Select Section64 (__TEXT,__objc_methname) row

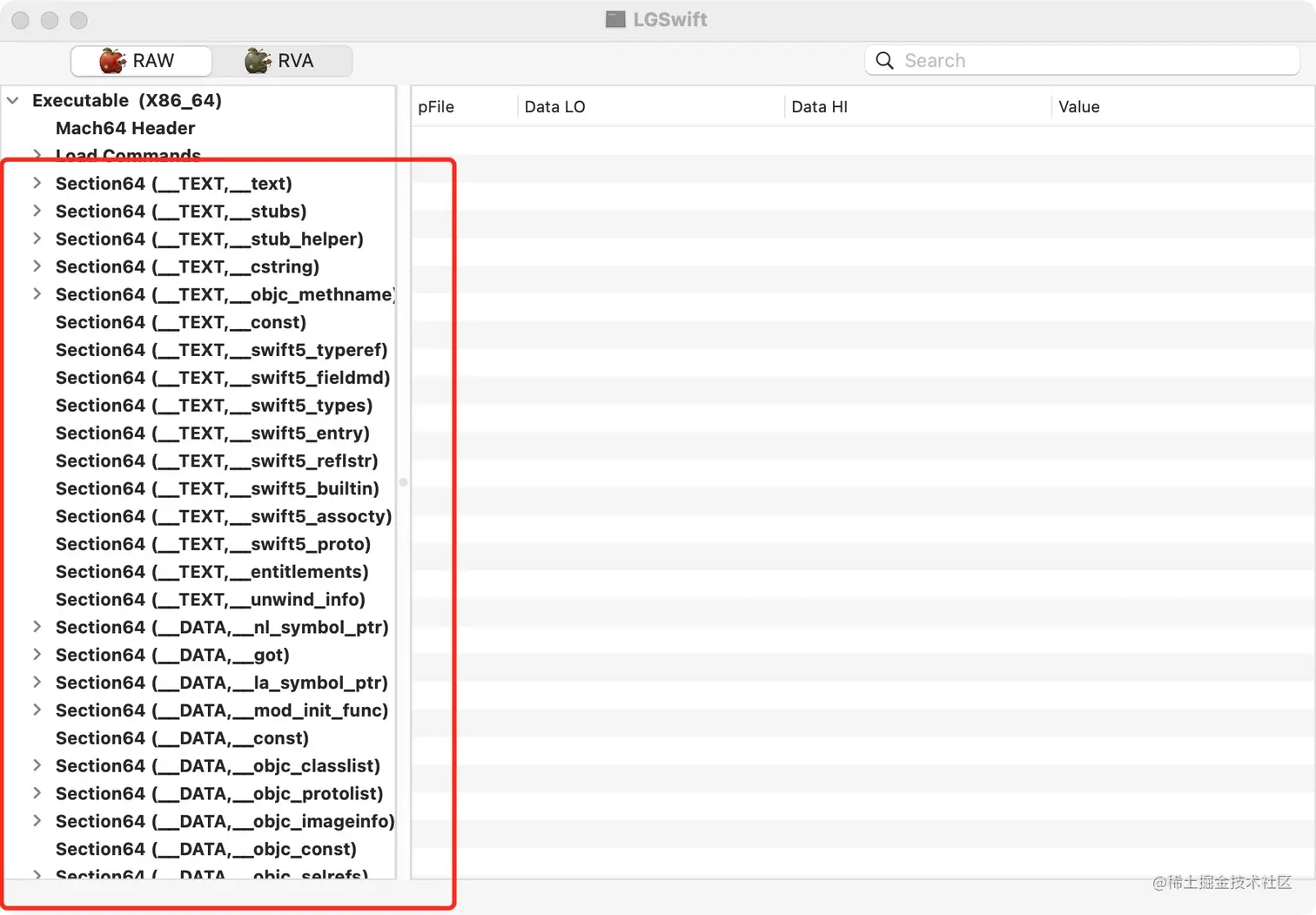199,294
